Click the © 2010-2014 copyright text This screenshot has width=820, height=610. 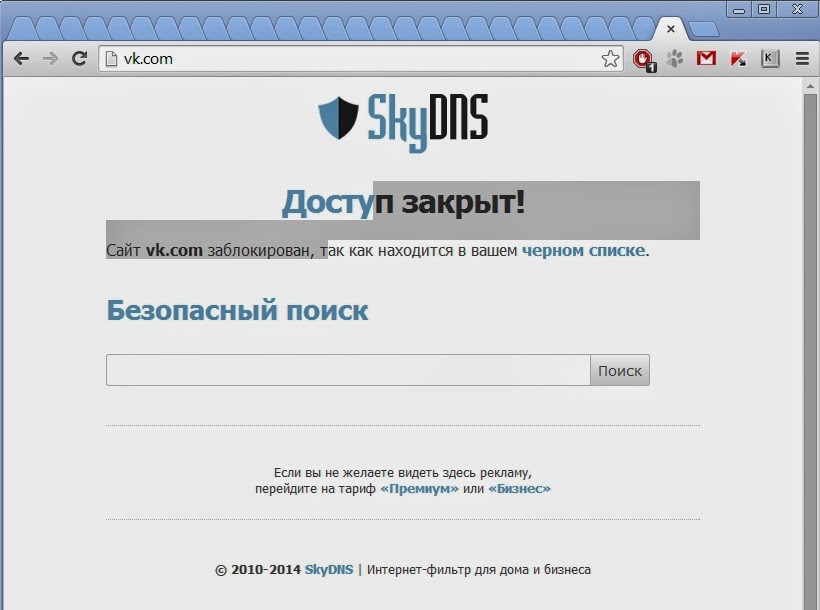(258, 569)
